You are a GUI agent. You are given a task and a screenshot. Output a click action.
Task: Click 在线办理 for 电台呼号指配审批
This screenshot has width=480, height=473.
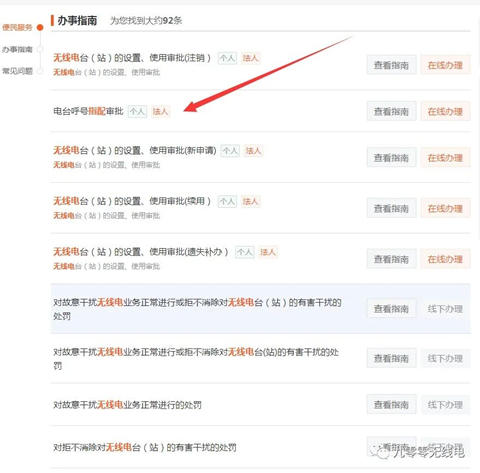(445, 111)
